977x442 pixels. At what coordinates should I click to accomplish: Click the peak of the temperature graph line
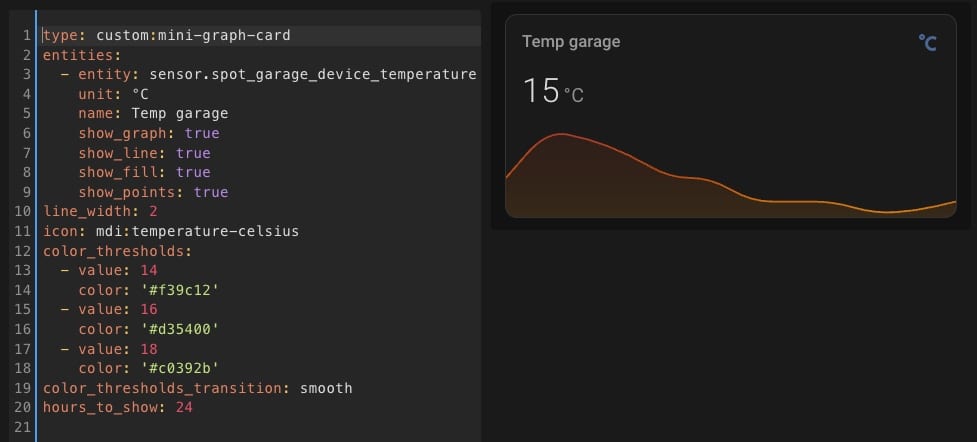pos(561,134)
